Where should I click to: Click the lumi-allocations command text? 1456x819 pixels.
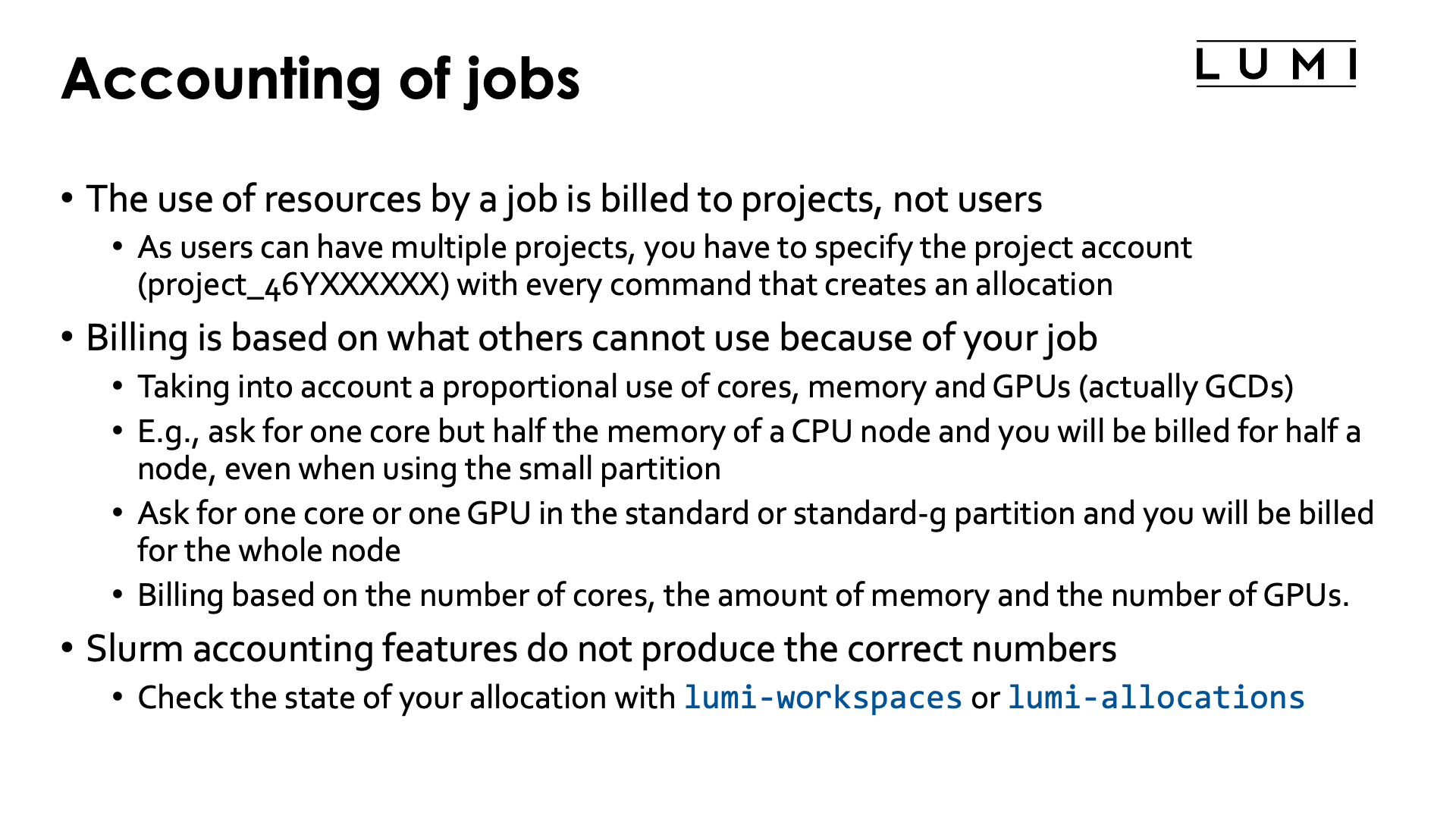[1156, 698]
